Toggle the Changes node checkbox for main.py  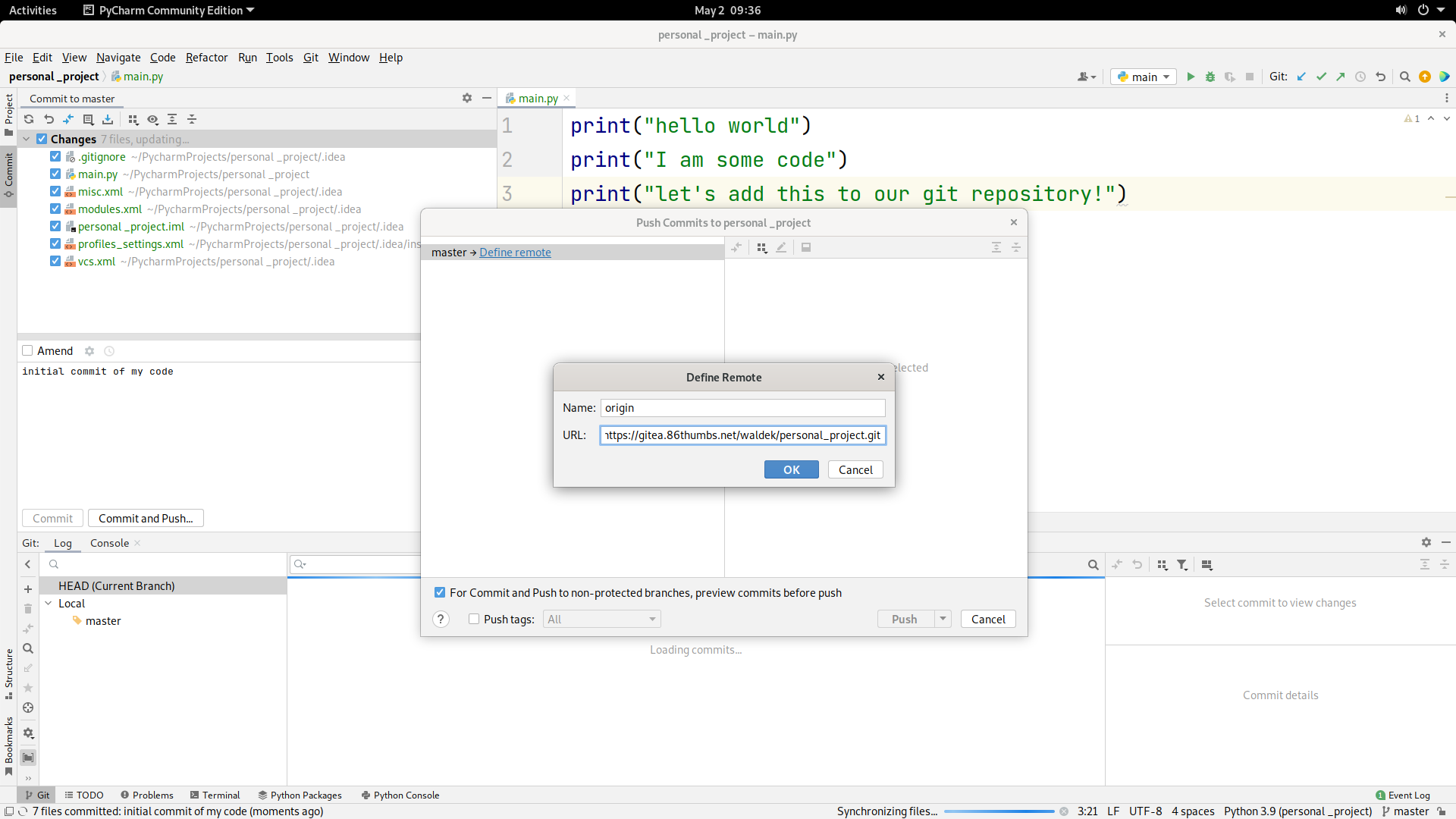click(x=56, y=173)
